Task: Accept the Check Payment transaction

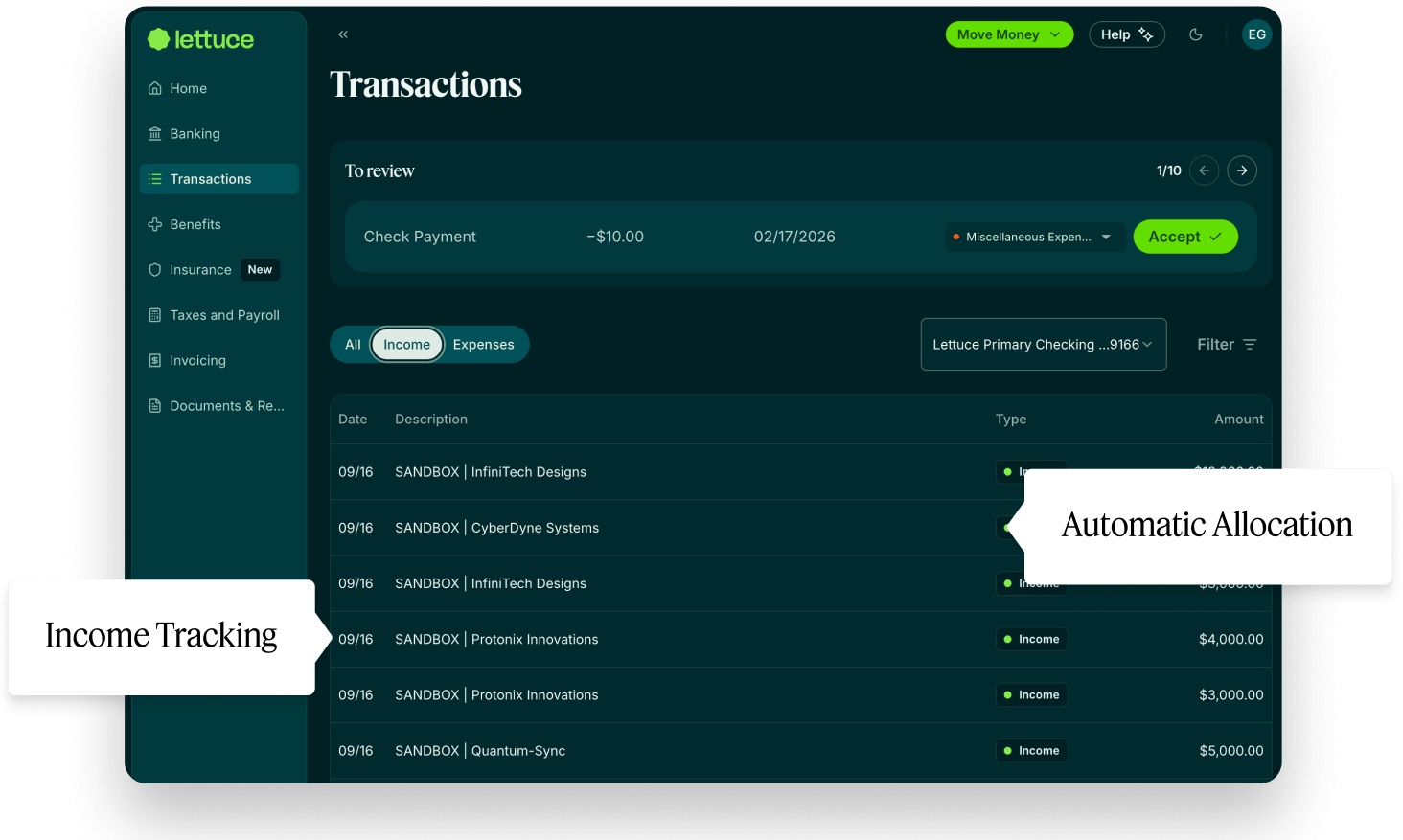Action: pos(1185,237)
